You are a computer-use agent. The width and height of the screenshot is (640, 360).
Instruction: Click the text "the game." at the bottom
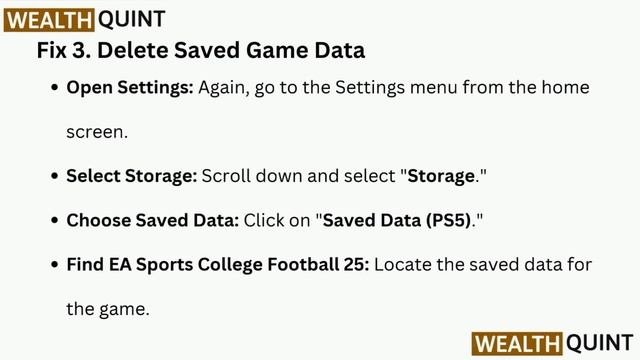click(108, 309)
